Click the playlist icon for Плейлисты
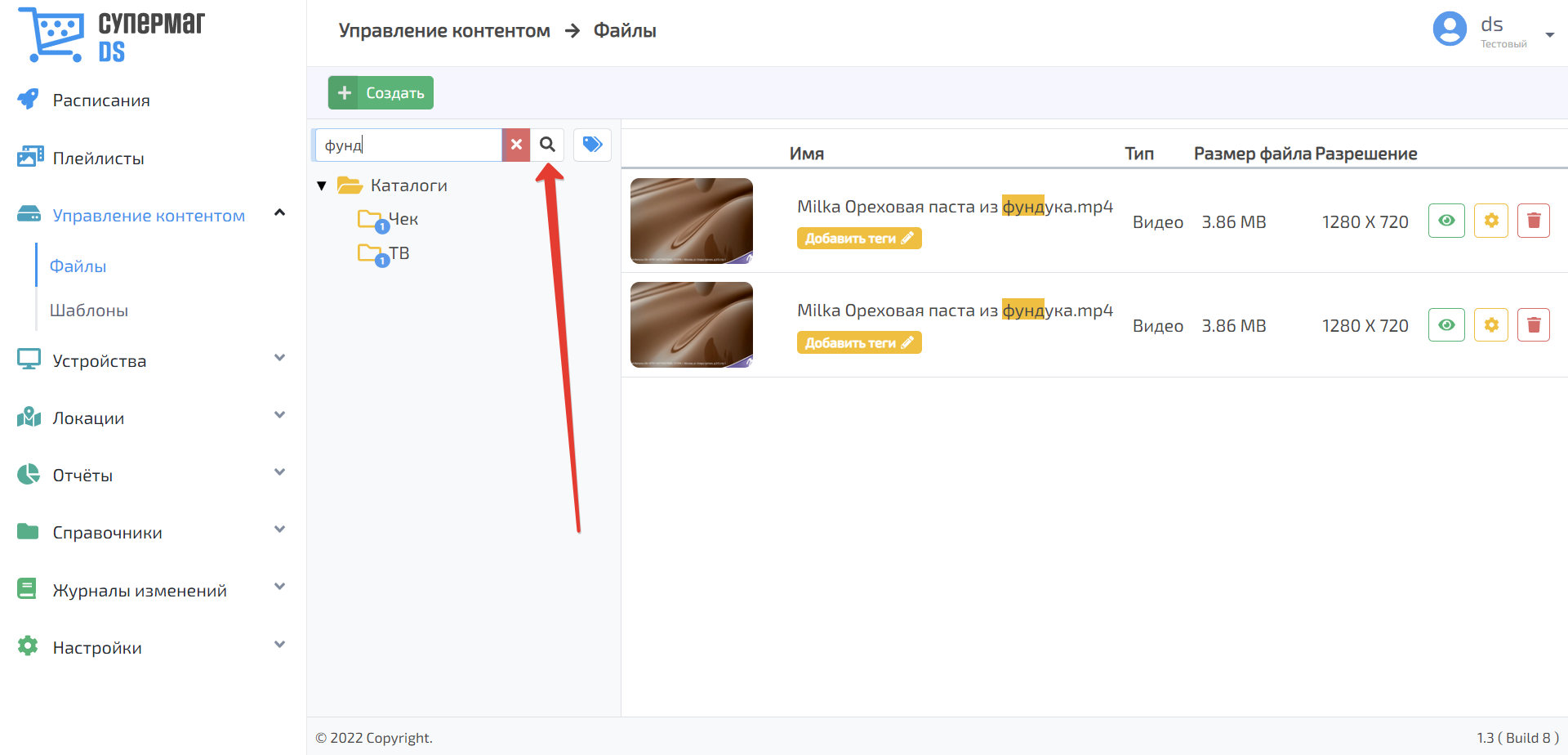1568x755 pixels. point(30,156)
